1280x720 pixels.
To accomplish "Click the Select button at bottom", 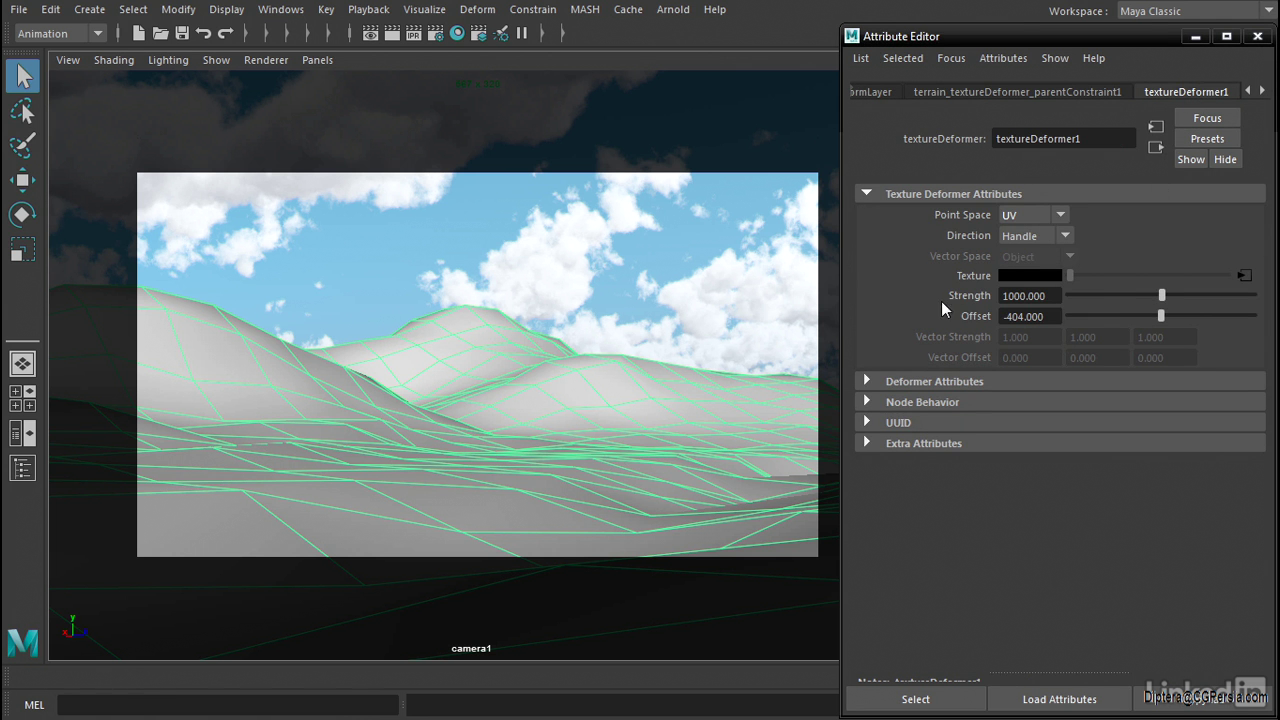I will tap(915, 699).
